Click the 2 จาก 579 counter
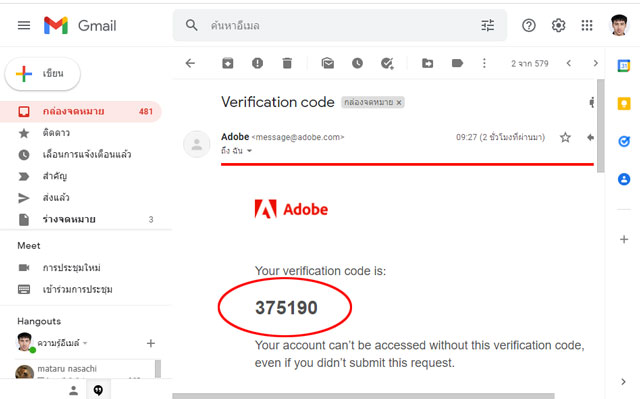This screenshot has width=640, height=399. point(529,64)
